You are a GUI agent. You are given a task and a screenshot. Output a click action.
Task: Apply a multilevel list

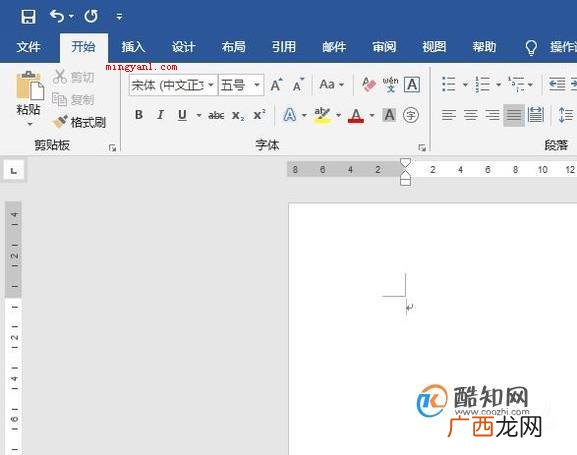[516, 84]
